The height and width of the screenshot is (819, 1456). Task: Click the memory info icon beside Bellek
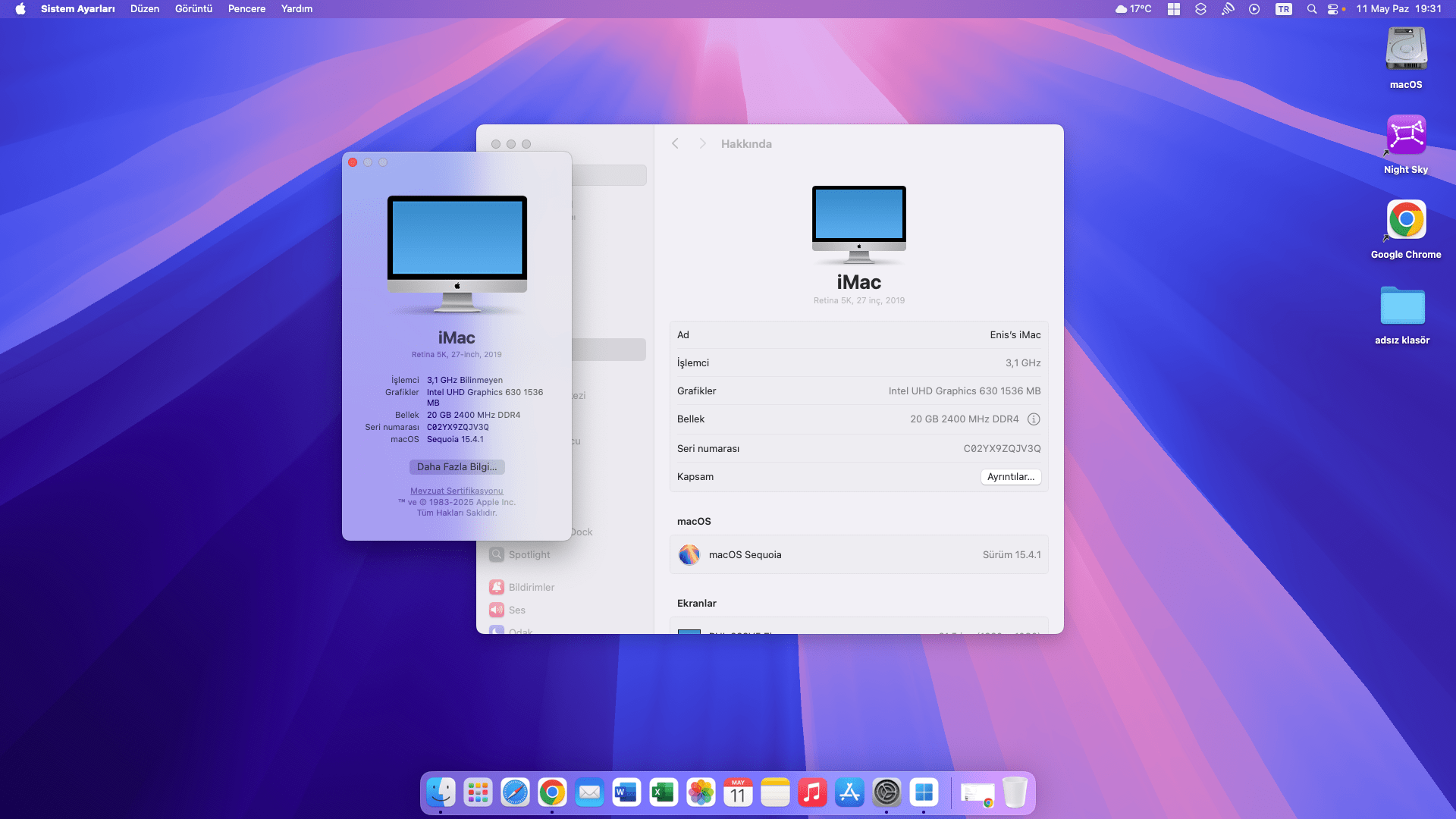pos(1033,419)
